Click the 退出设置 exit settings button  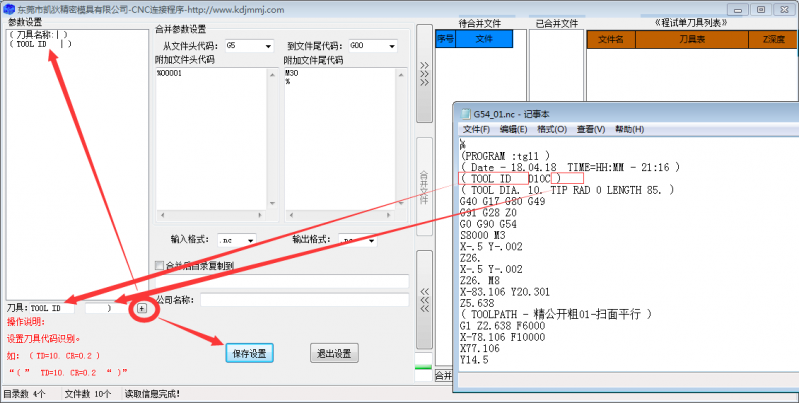[x=333, y=353]
